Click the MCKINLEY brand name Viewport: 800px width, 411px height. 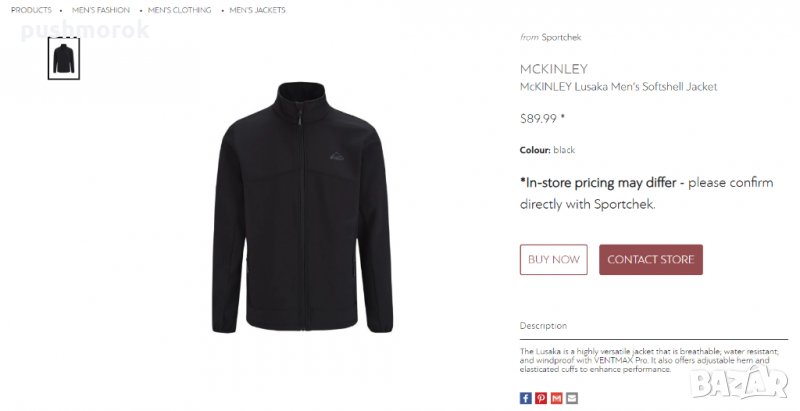pyautogui.click(x=554, y=69)
